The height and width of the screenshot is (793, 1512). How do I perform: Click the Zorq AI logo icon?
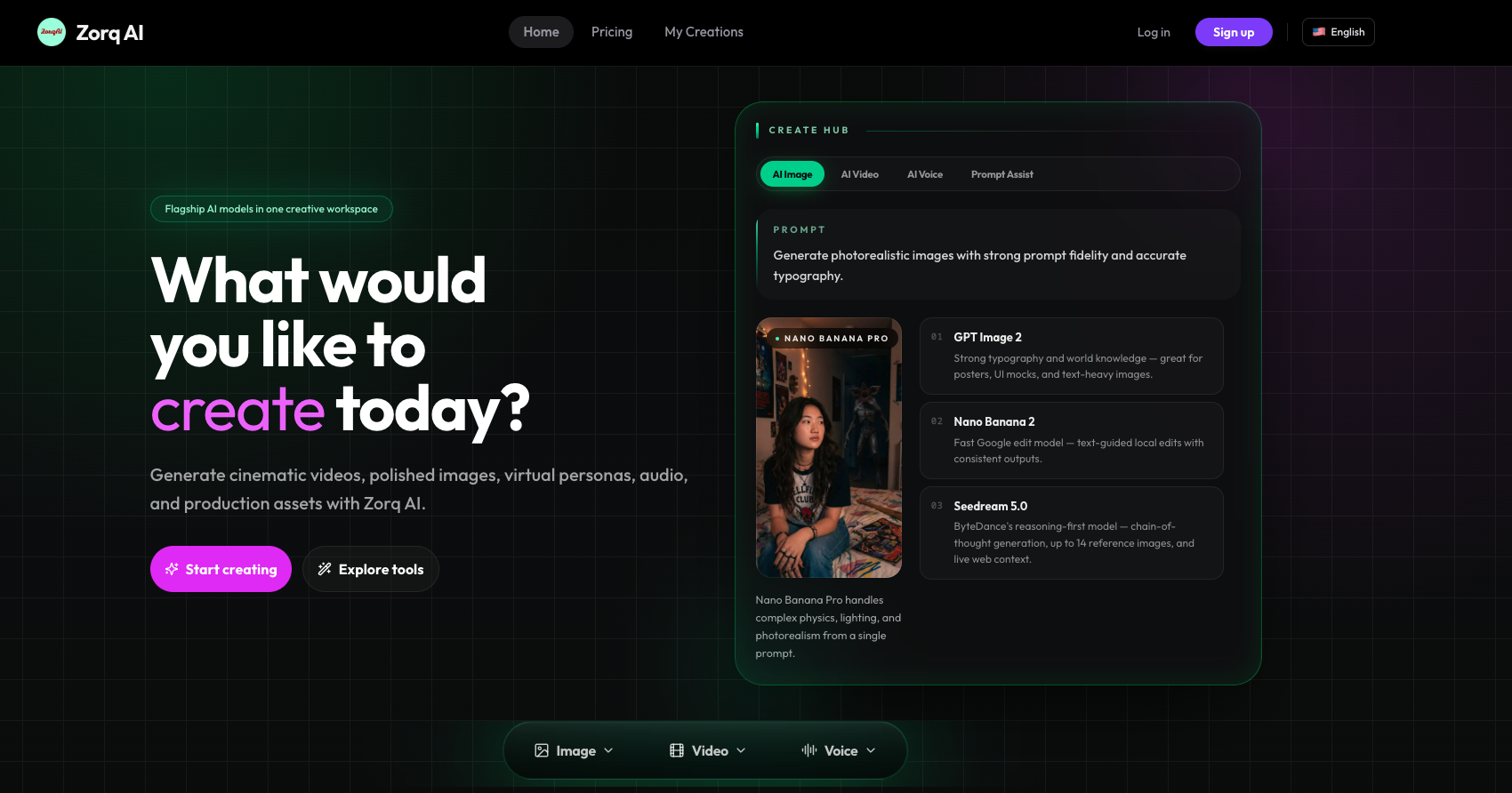[52, 32]
